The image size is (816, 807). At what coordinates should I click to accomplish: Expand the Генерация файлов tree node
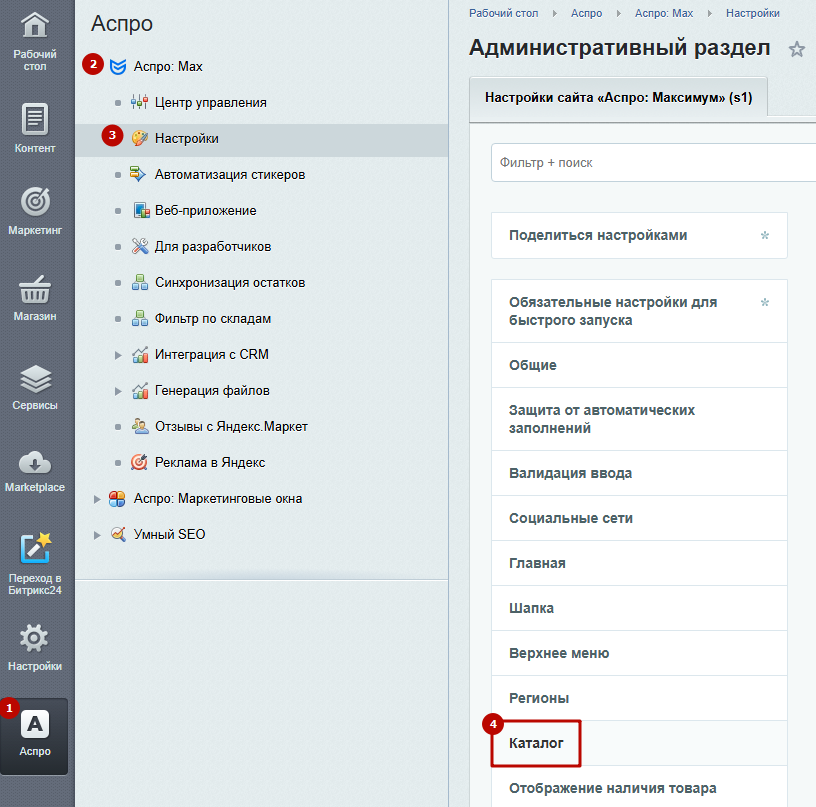118,391
